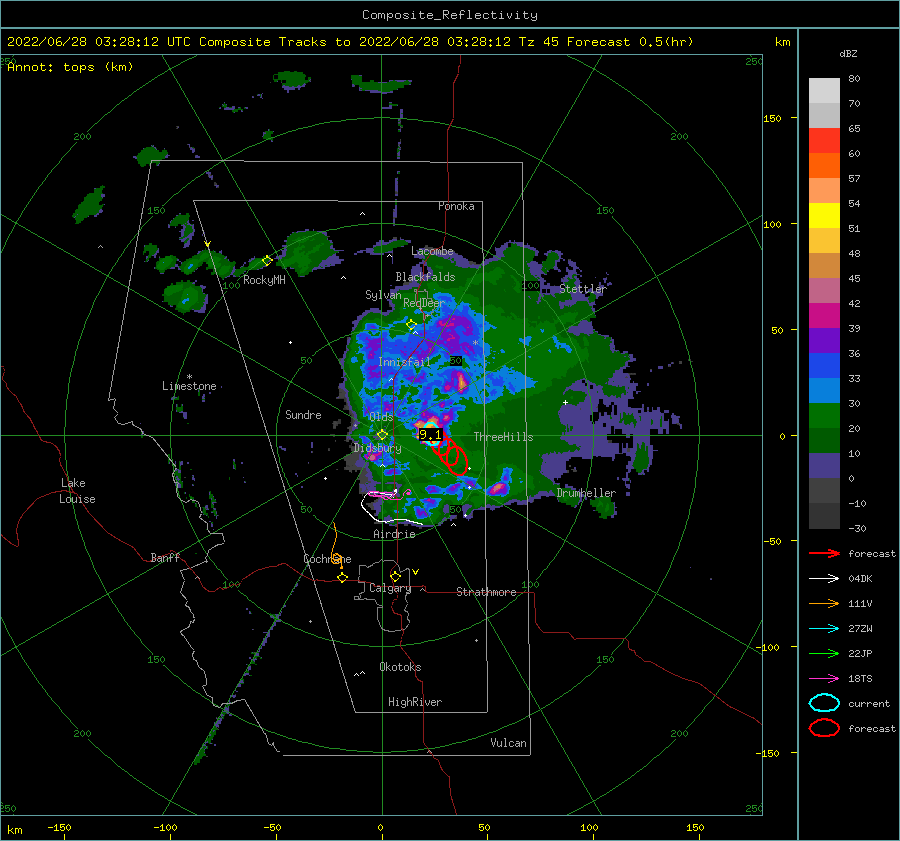Image resolution: width=900 pixels, height=841 pixels.
Task: Select the orange 111V track arrow
Action: tap(824, 603)
